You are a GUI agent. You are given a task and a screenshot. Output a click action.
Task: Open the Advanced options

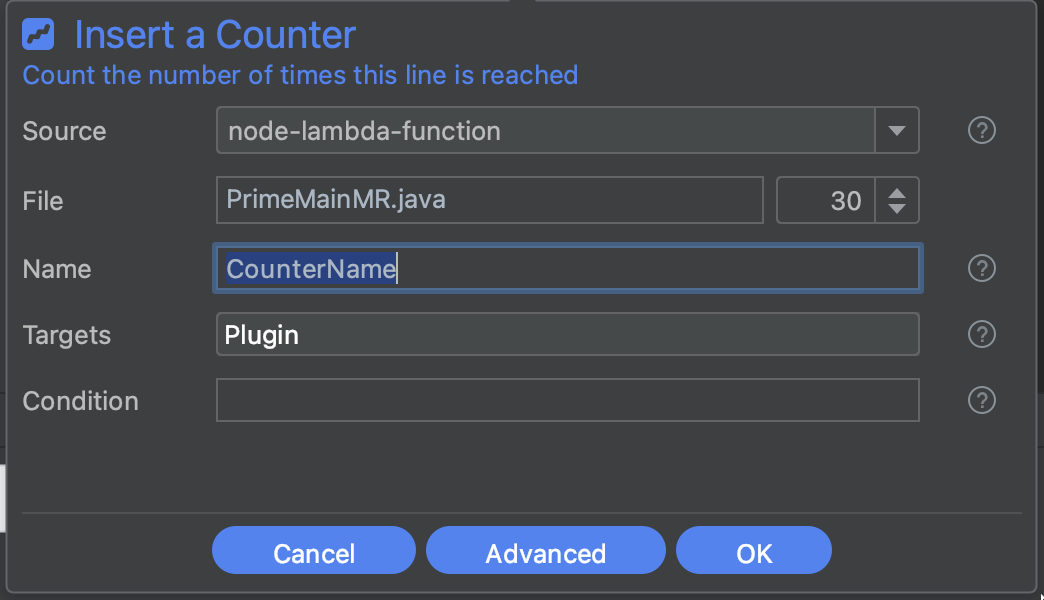(545, 553)
